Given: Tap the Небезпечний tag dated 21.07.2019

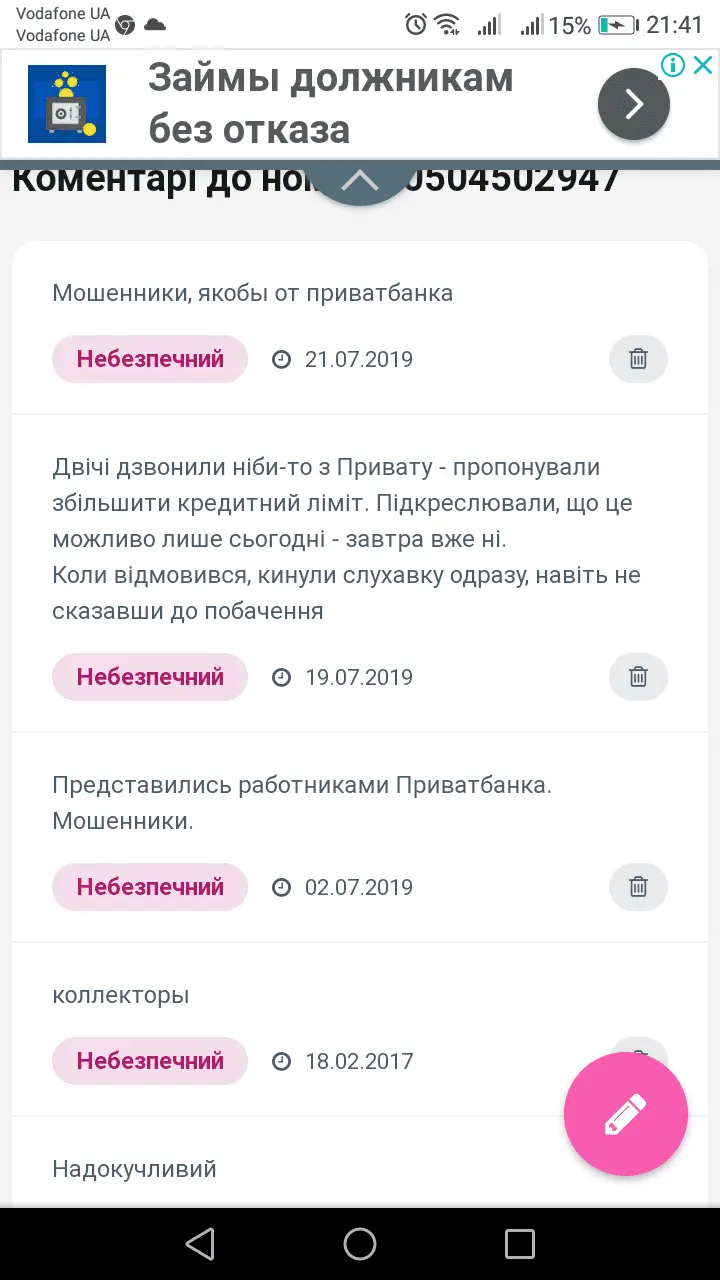Looking at the screenshot, I should pos(150,359).
